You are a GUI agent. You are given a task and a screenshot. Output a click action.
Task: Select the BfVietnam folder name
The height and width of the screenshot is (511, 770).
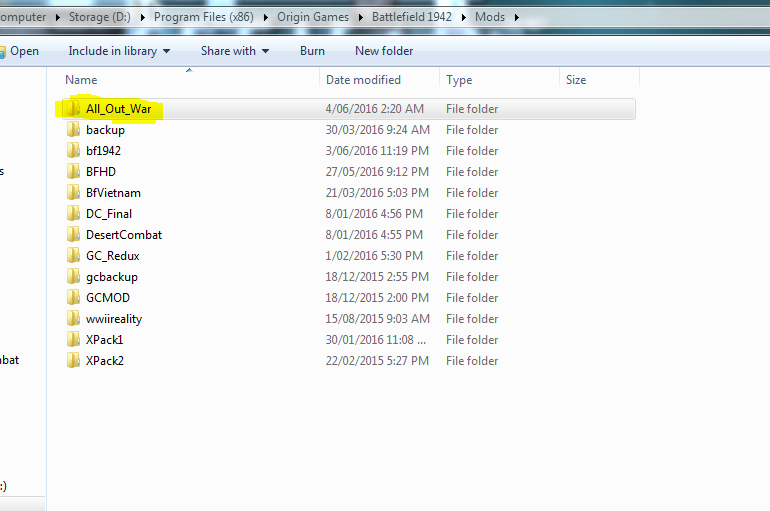coord(113,193)
